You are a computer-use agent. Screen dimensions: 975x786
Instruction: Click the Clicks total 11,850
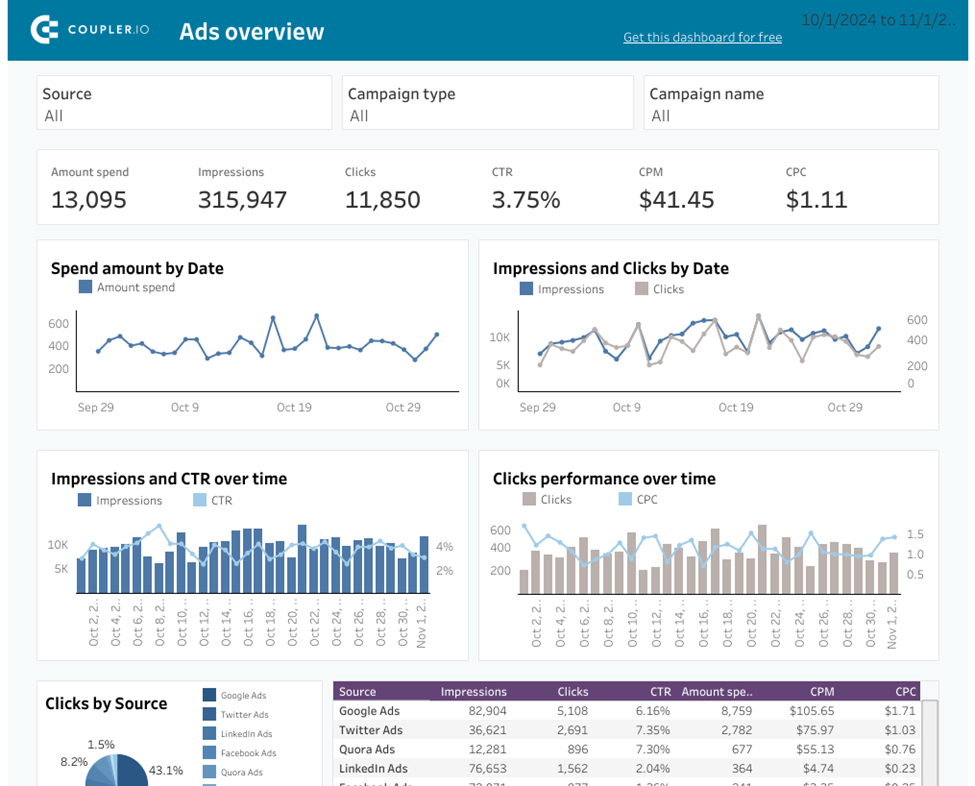383,200
